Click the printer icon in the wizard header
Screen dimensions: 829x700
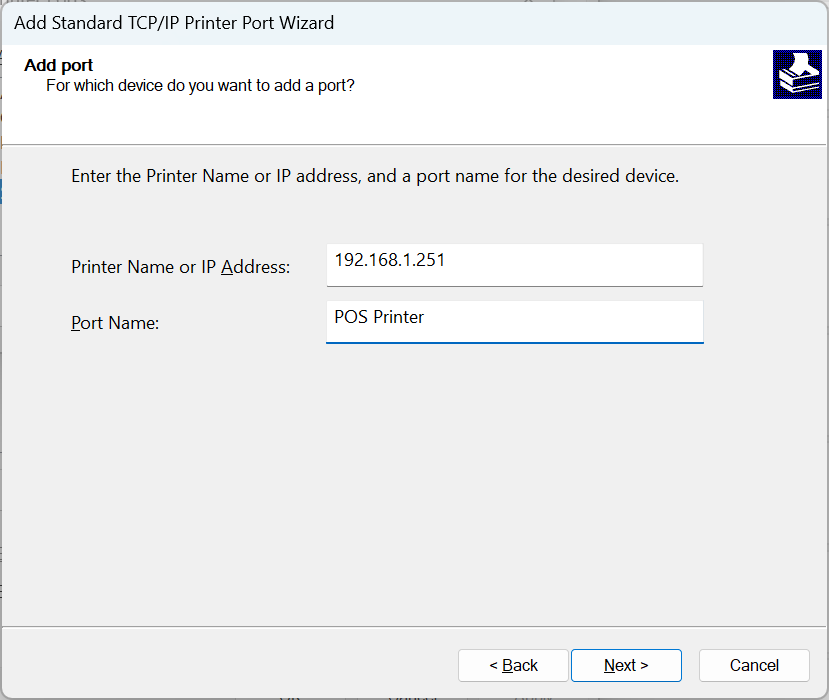coord(796,74)
